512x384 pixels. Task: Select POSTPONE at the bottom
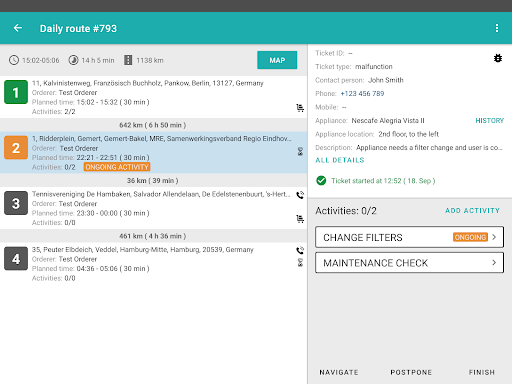[x=411, y=372]
